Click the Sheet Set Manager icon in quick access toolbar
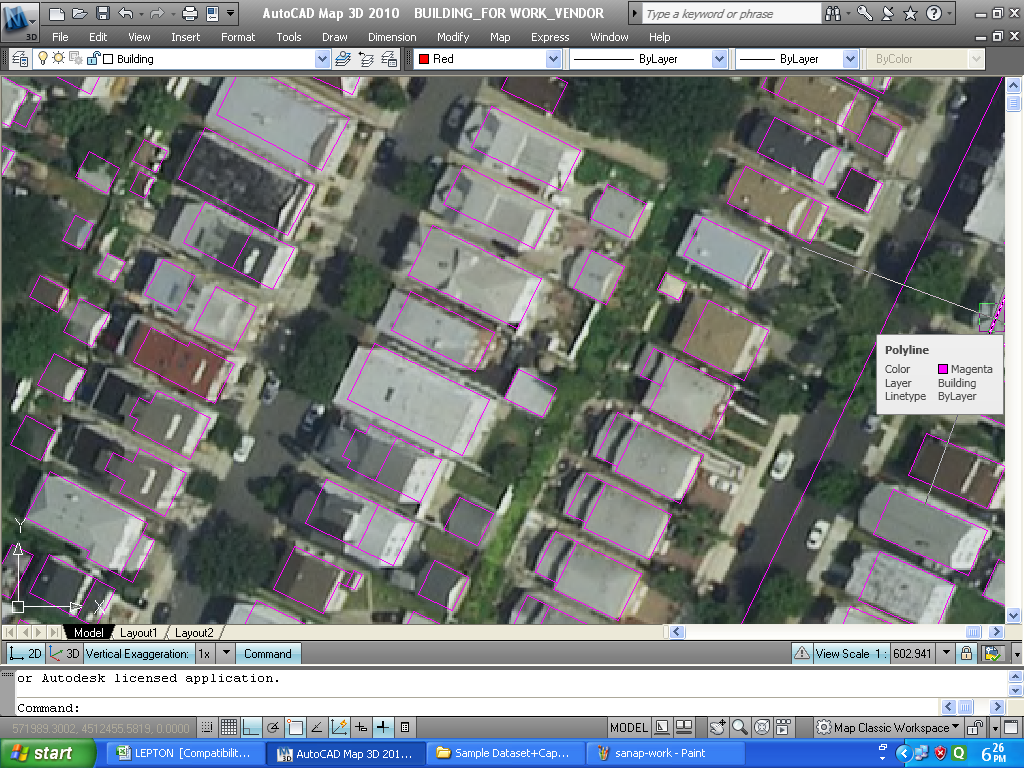This screenshot has height=768, width=1024. pyautogui.click(x=212, y=13)
